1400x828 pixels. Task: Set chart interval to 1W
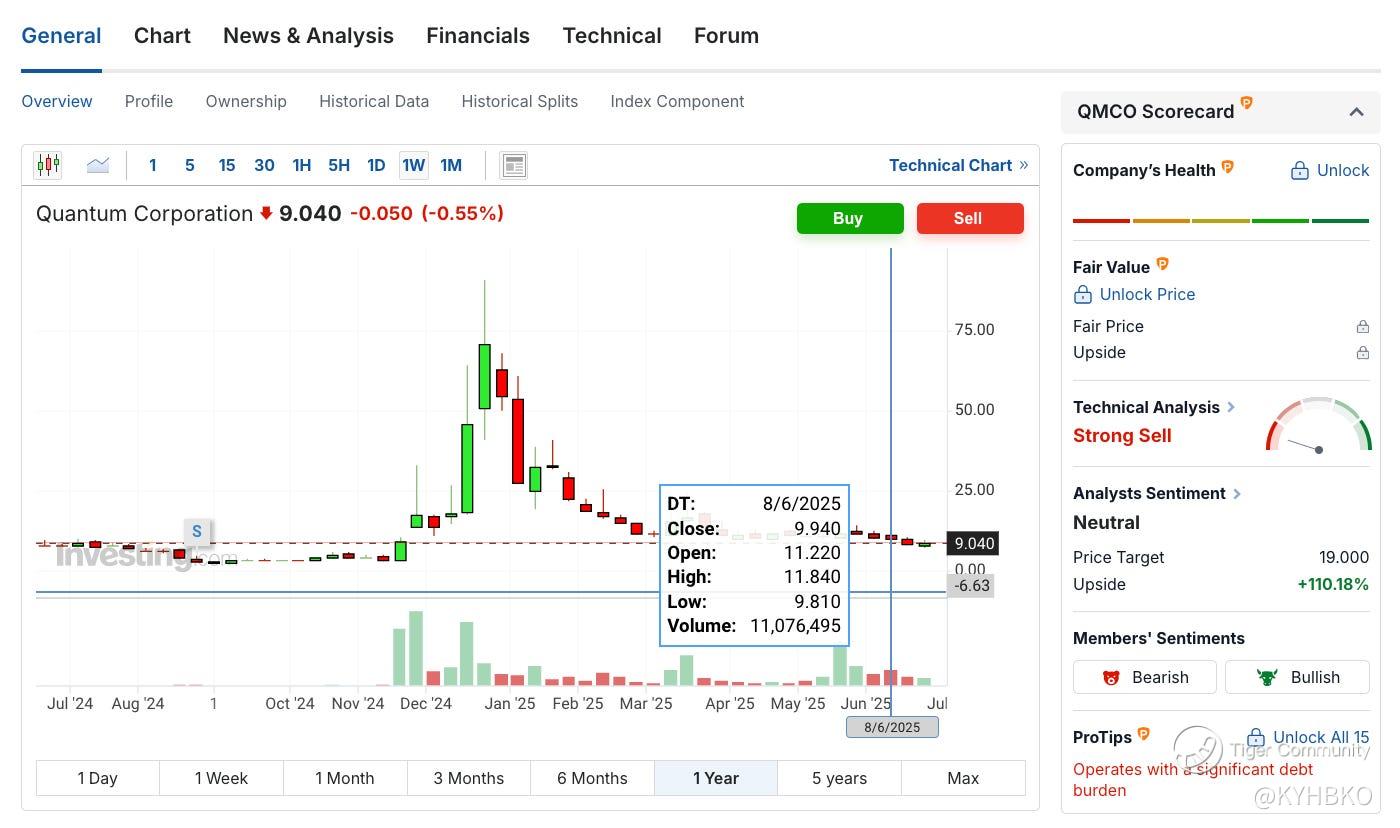point(414,165)
